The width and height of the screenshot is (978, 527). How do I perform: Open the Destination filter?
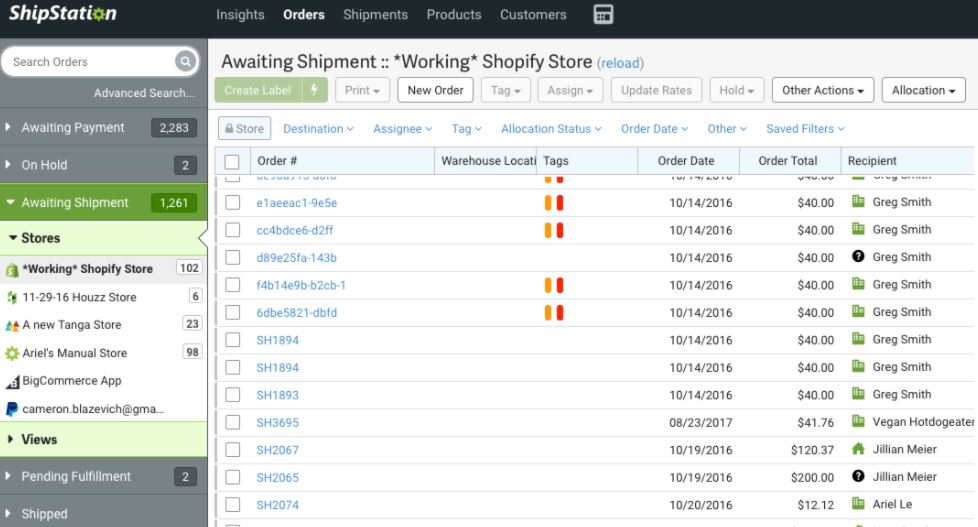318,128
